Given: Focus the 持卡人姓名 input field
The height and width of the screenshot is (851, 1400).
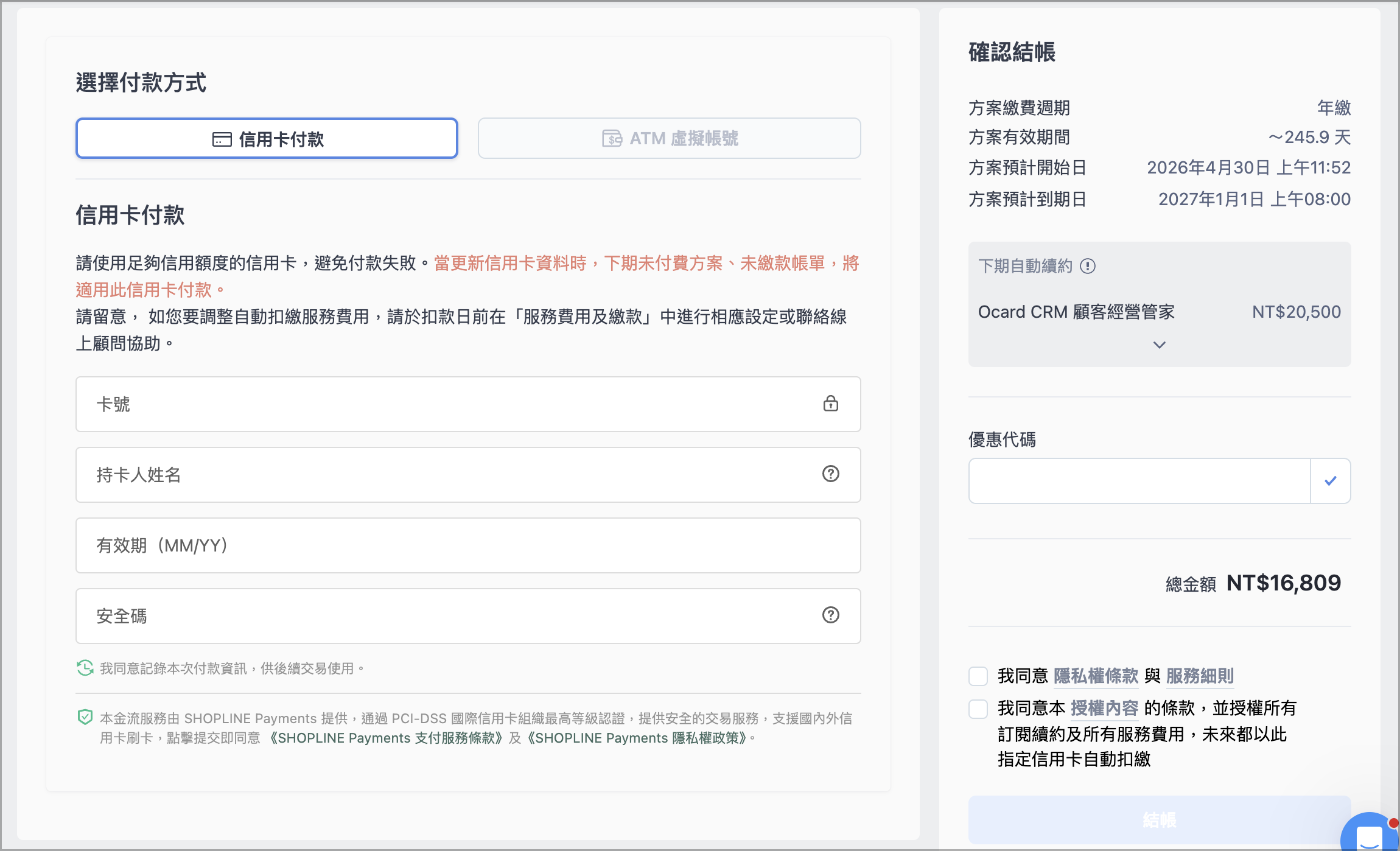Looking at the screenshot, I should [468, 475].
